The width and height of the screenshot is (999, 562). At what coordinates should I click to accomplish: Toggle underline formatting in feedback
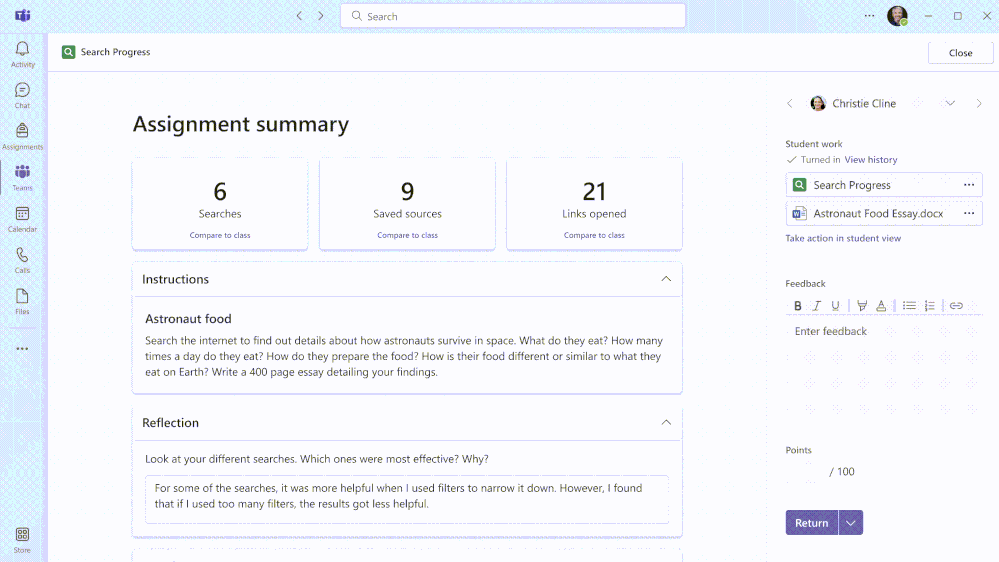(x=835, y=306)
